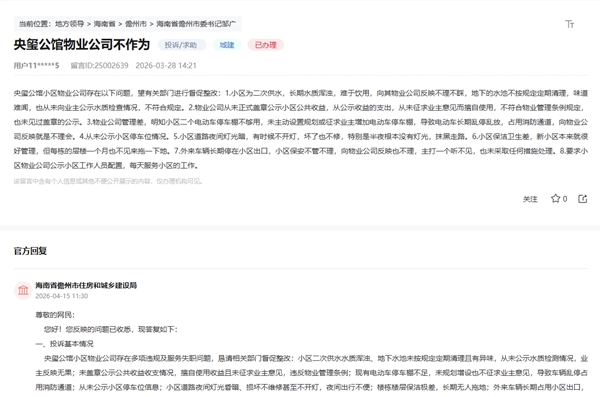Image resolution: width=600 pixels, height=397 pixels.
Task: Click the title 央玺公馆物业公司不作为
Action: tap(82, 44)
